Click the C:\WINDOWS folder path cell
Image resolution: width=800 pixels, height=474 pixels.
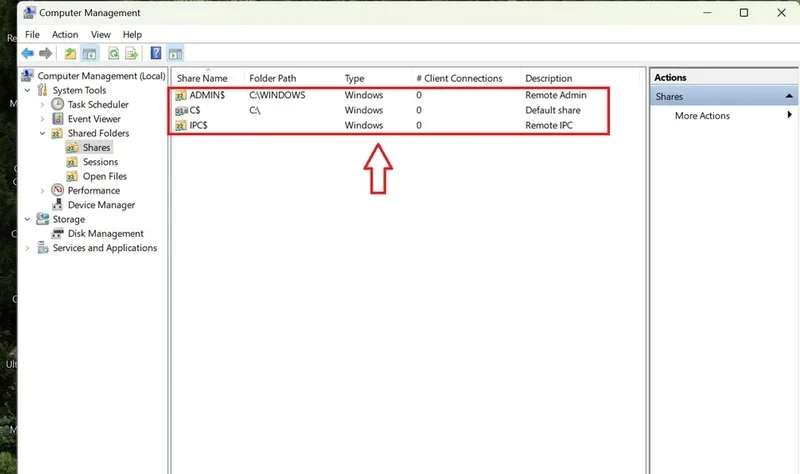[x=277, y=95]
